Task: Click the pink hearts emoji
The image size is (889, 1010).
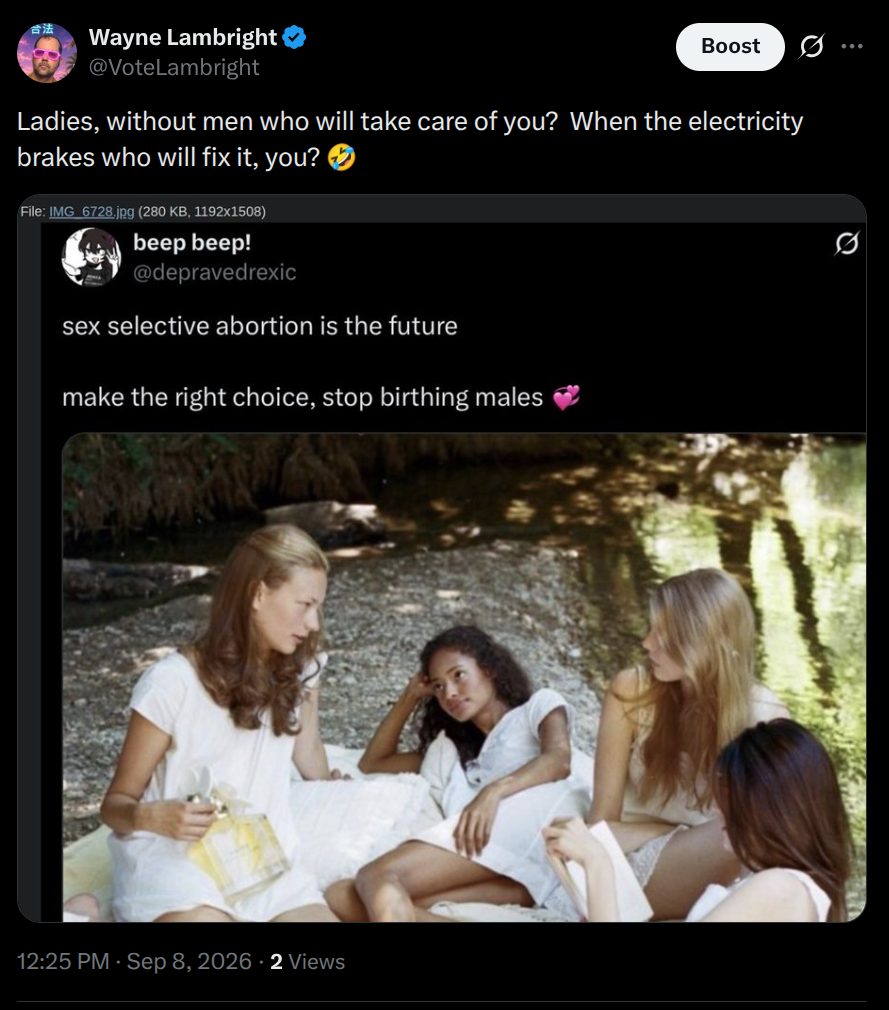Action: [566, 397]
